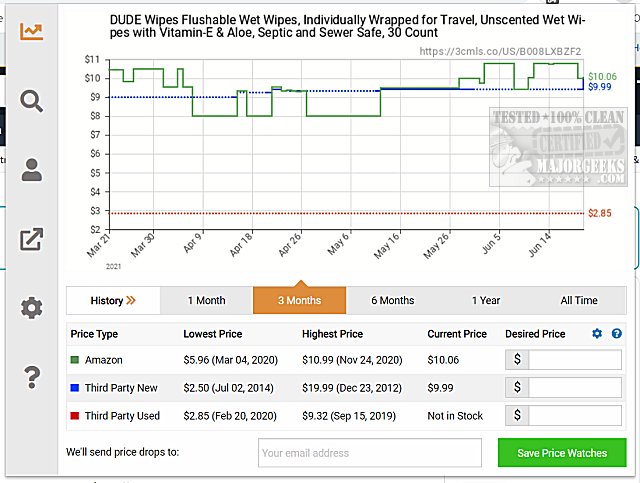
Task: Click the gear icon beside Desired Price
Action: tap(597, 334)
